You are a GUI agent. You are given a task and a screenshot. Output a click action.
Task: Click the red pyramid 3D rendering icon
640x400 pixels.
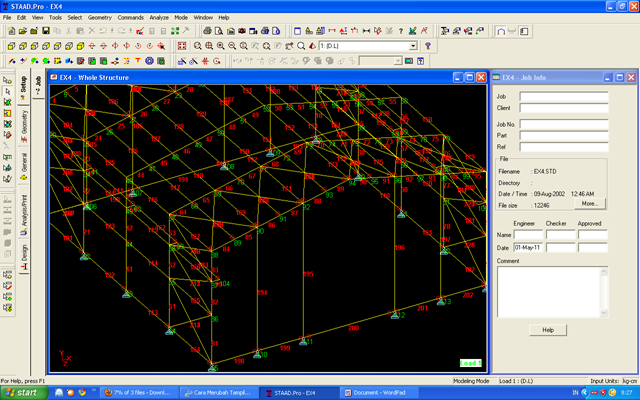coord(312,46)
